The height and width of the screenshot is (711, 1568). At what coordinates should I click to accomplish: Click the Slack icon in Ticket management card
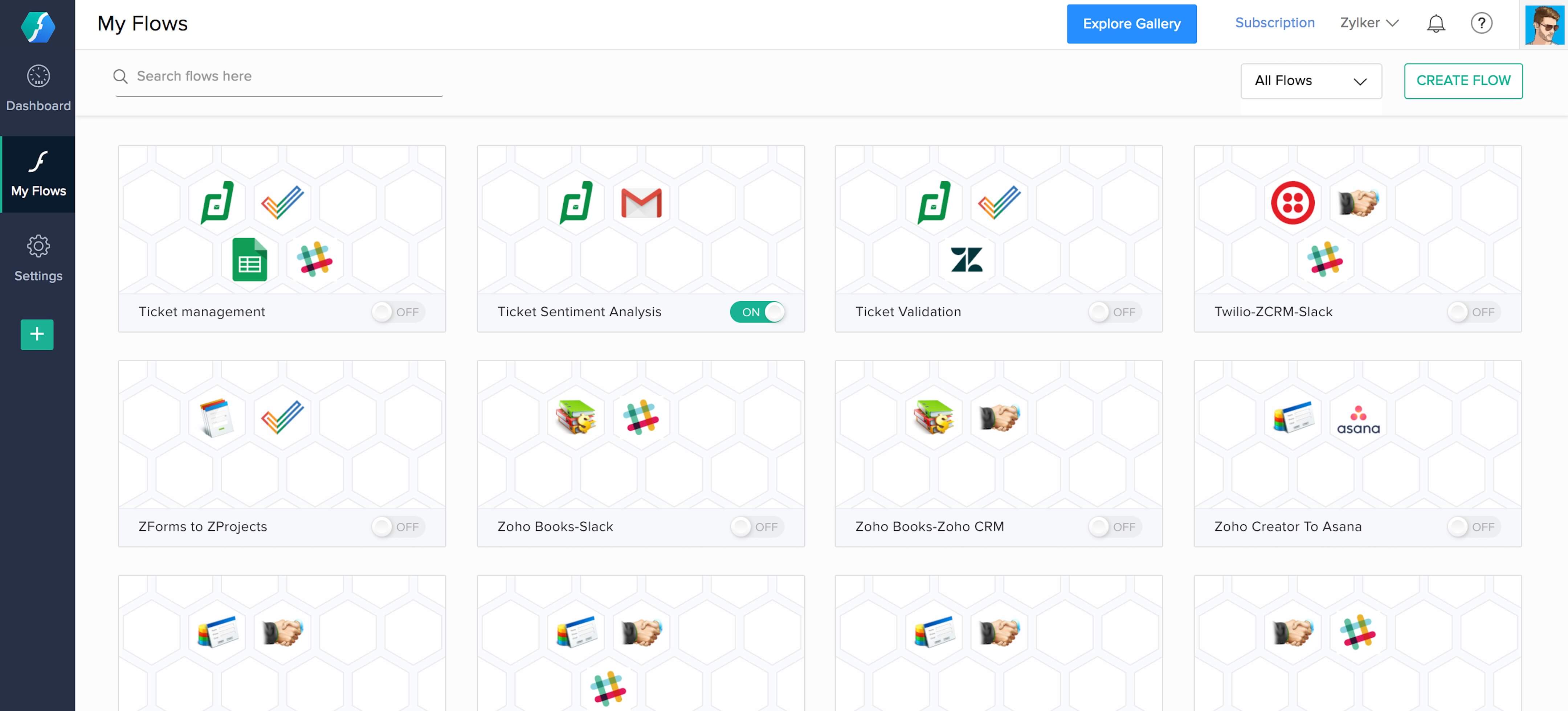(315, 259)
